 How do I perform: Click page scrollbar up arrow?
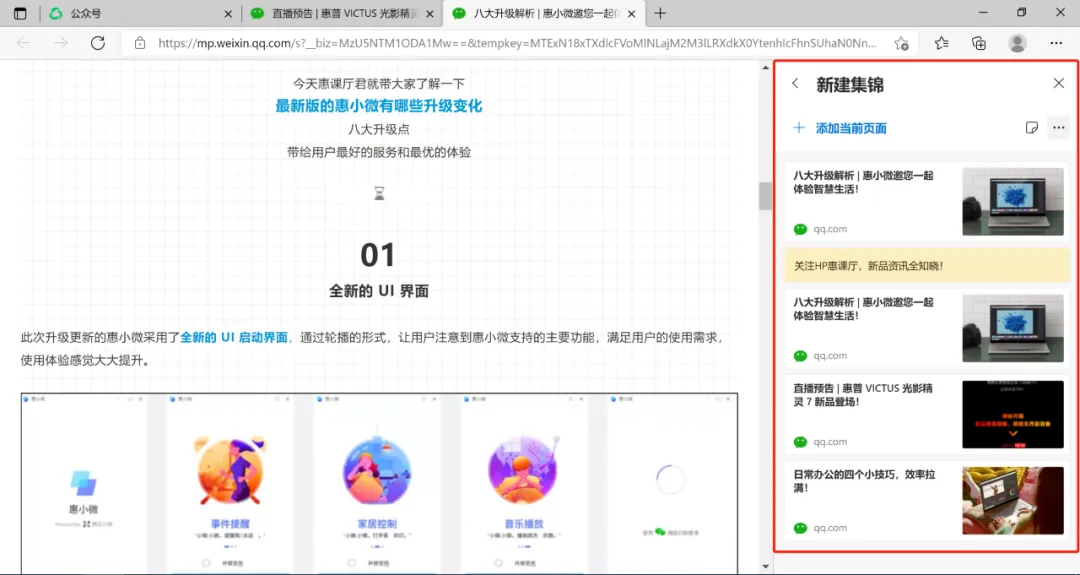765,67
